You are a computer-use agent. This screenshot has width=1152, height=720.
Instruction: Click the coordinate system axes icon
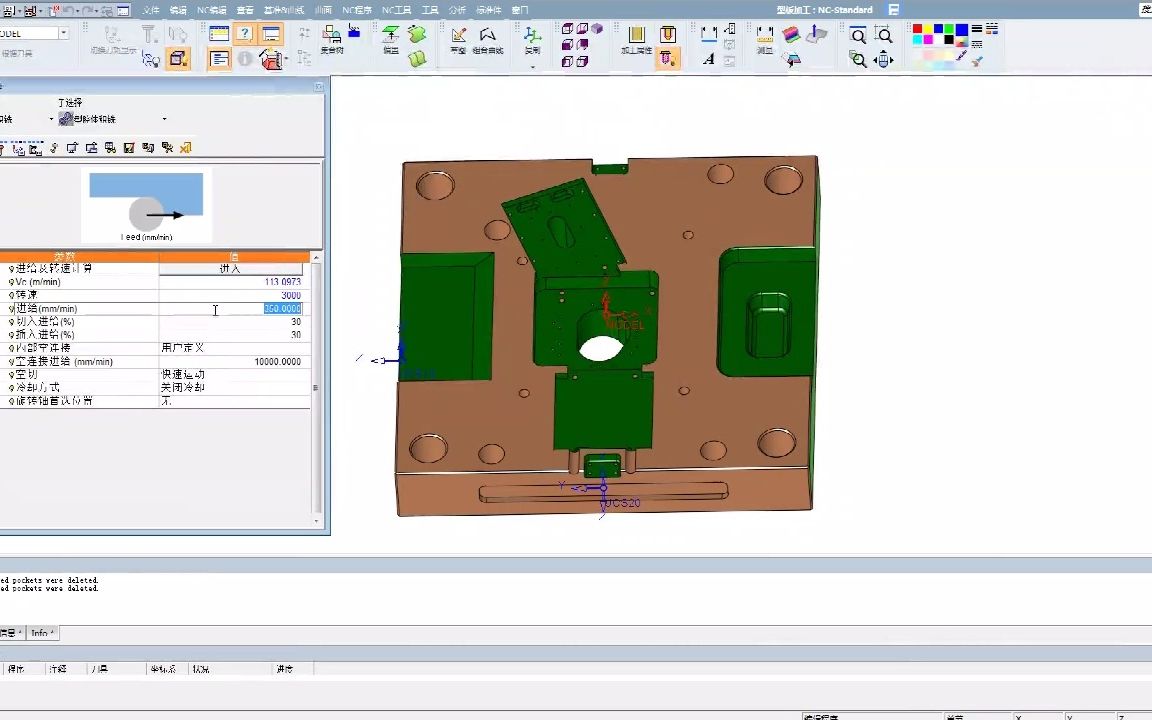[533, 37]
